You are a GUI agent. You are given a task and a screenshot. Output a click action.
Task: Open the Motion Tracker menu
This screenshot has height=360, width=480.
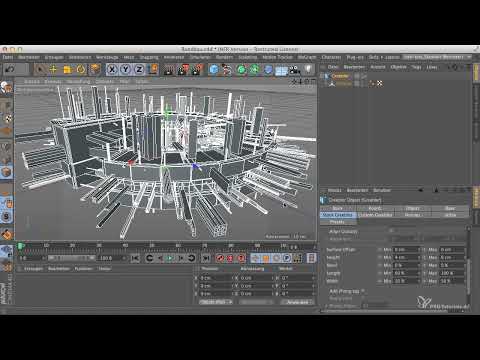[x=277, y=57]
